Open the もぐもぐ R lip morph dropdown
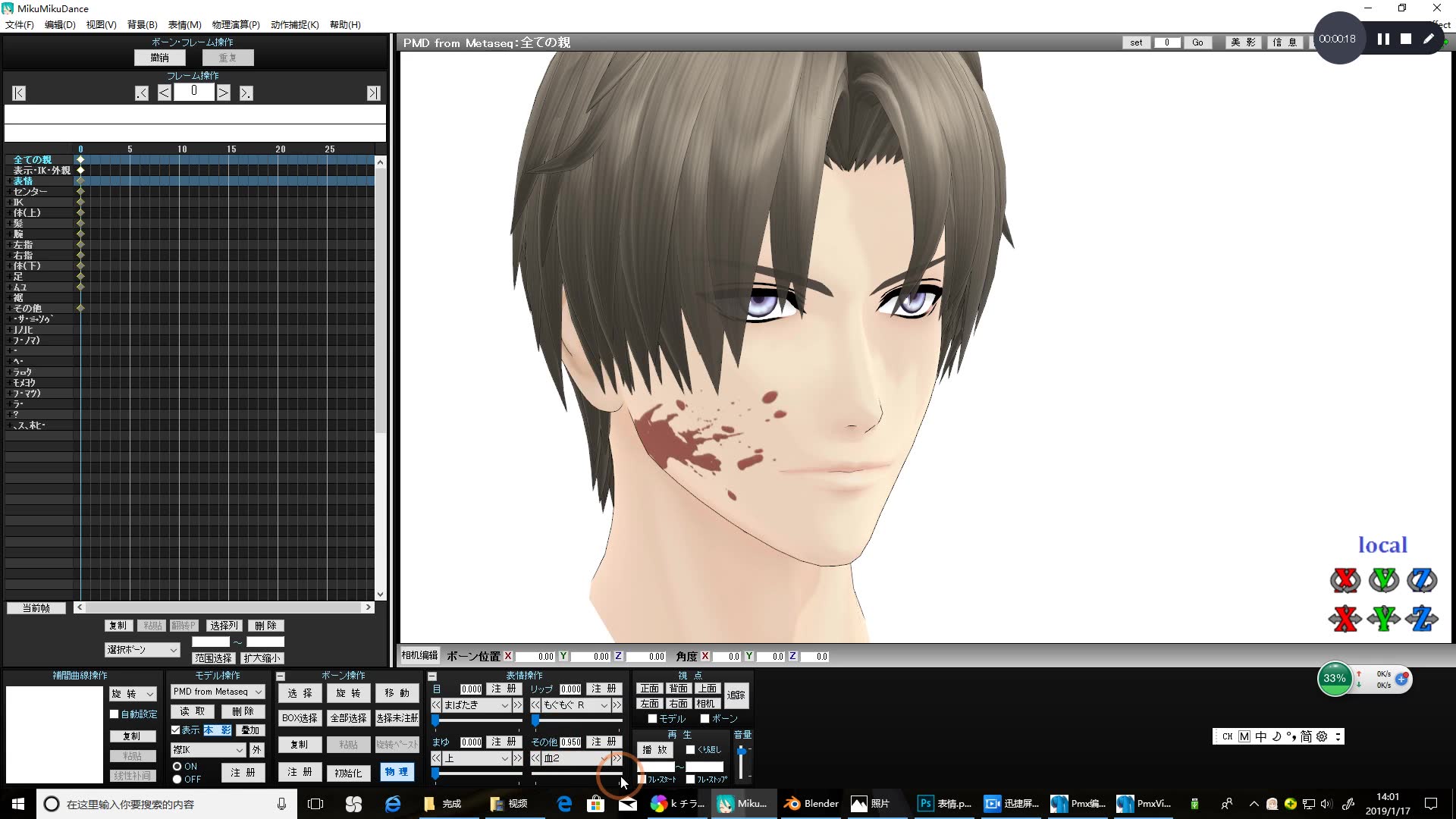 (576, 705)
